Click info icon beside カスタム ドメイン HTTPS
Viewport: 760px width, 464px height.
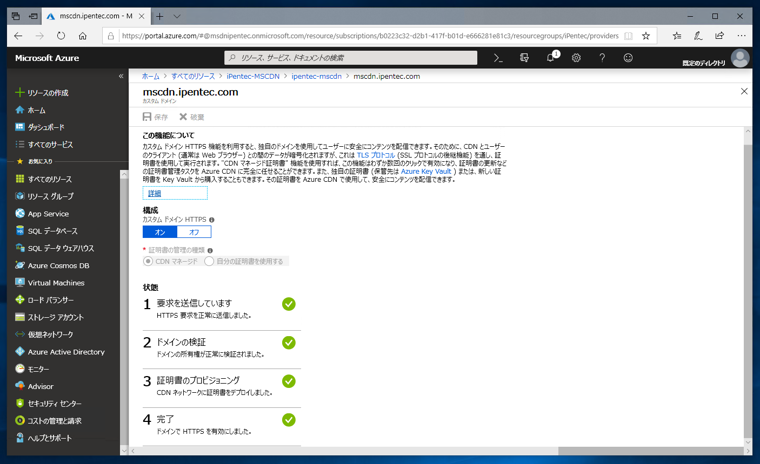point(211,220)
